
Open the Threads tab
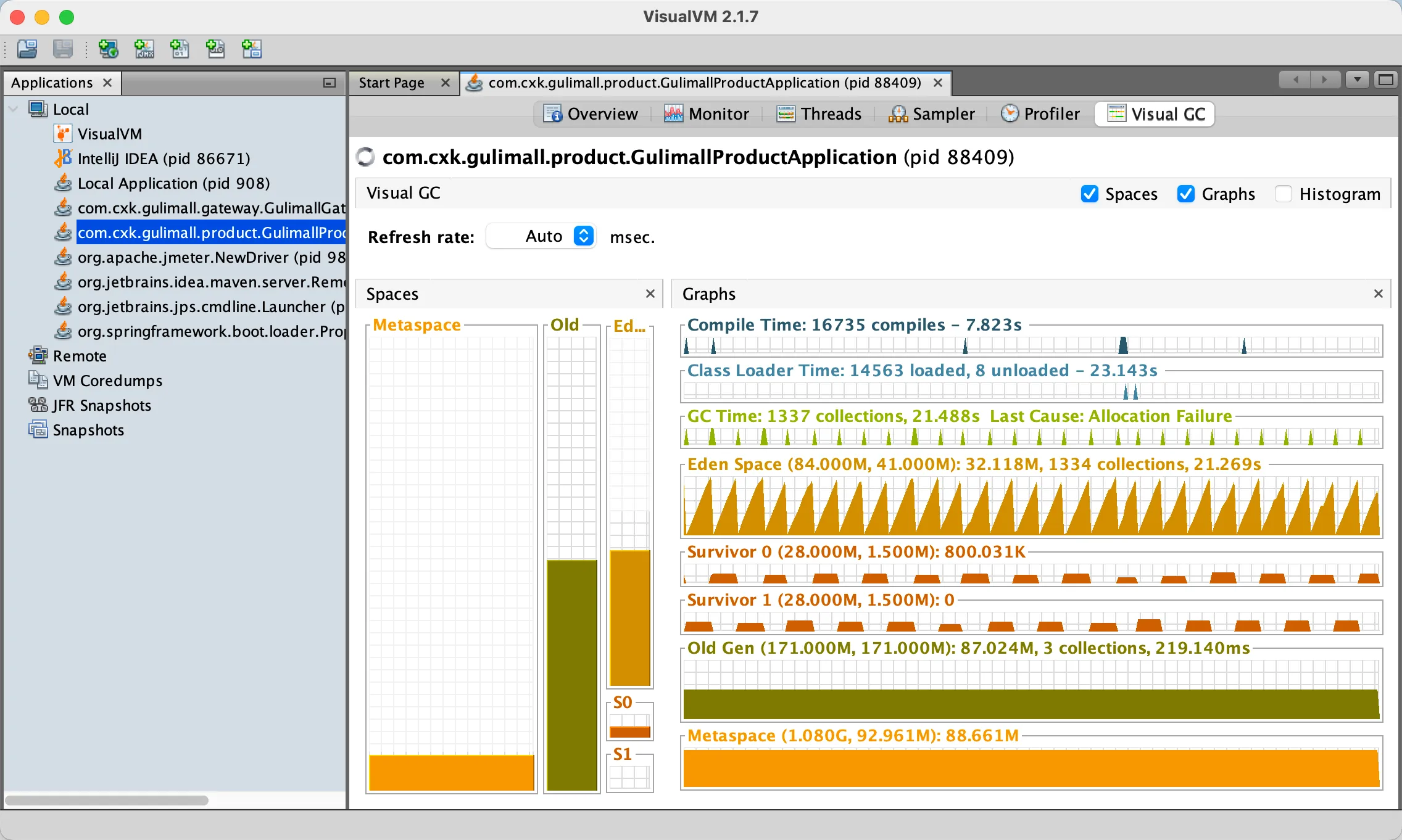pos(819,114)
